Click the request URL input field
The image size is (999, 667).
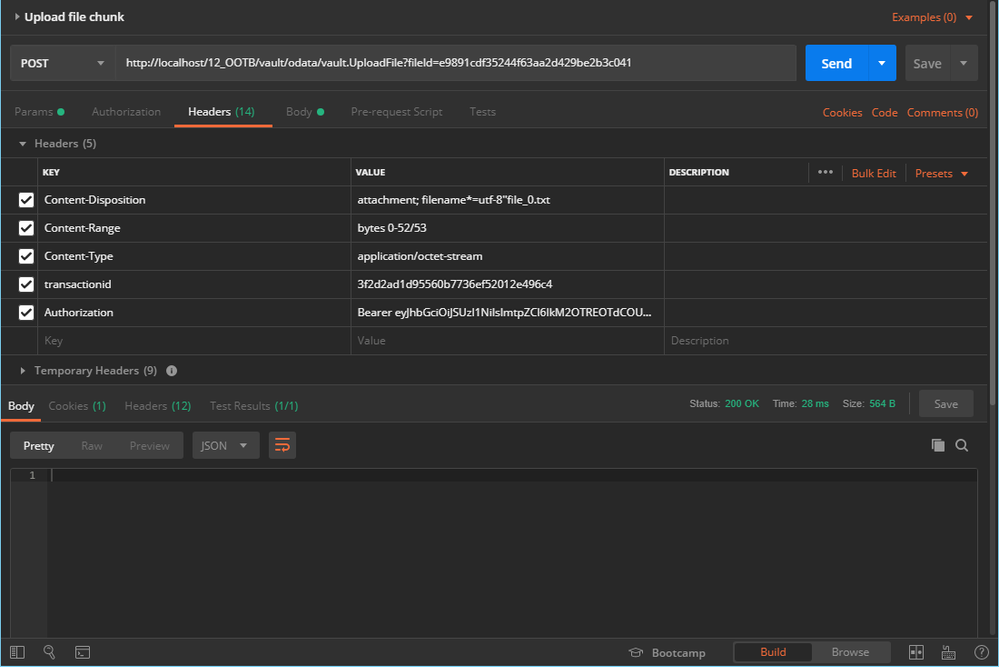pos(455,63)
